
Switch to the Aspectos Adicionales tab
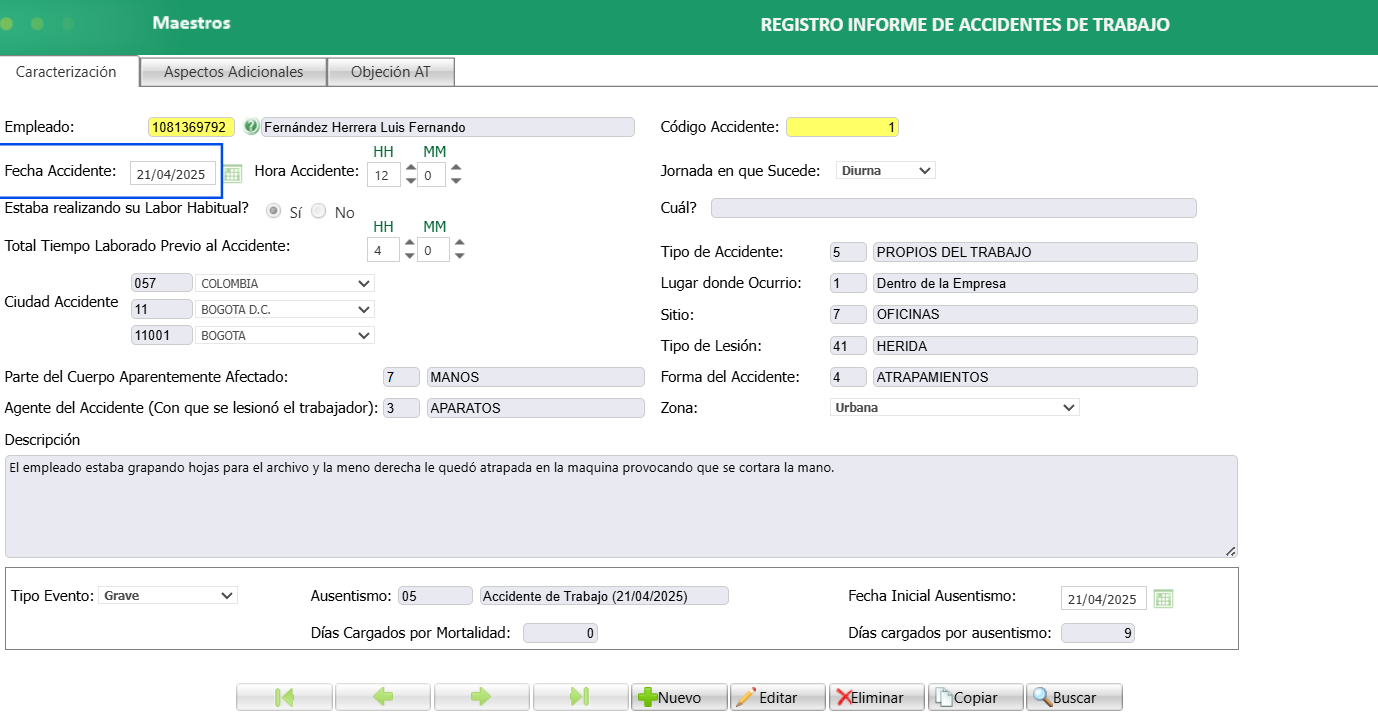[232, 71]
